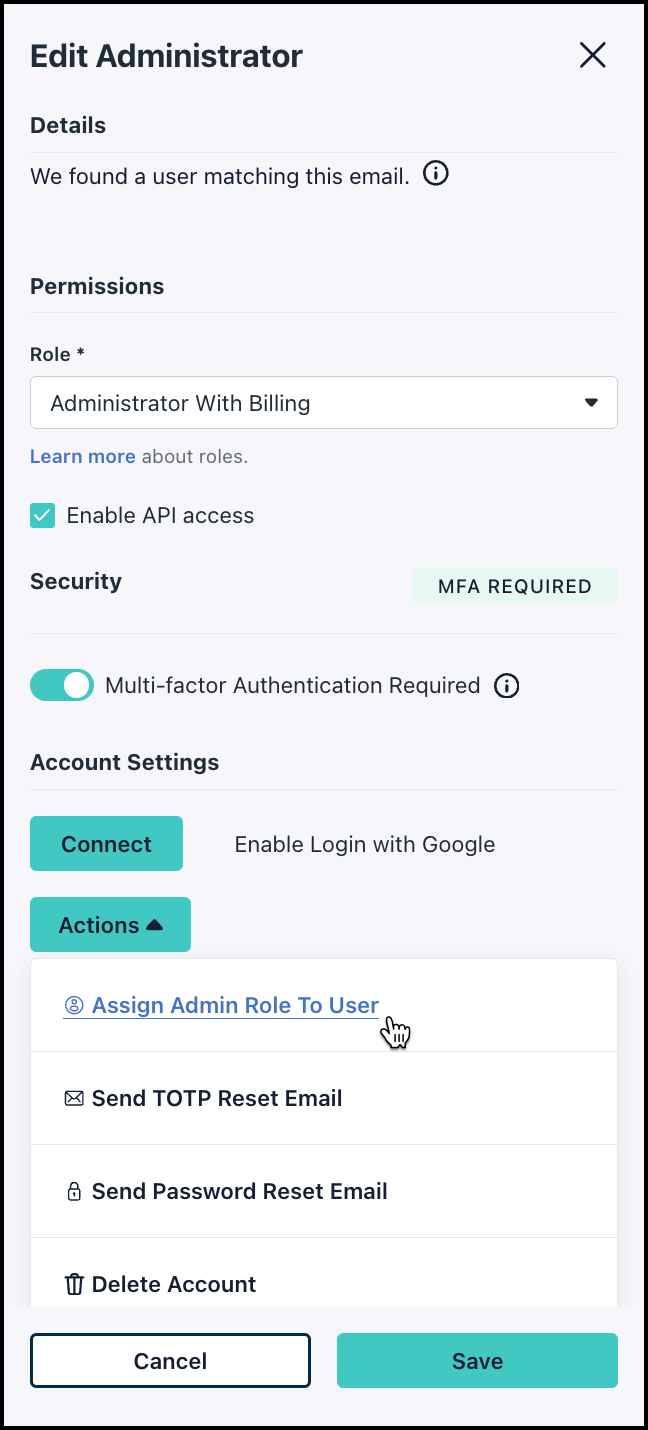Select Delete Account from Actions menu
Screen dimensions: 648x1430
174,1285
